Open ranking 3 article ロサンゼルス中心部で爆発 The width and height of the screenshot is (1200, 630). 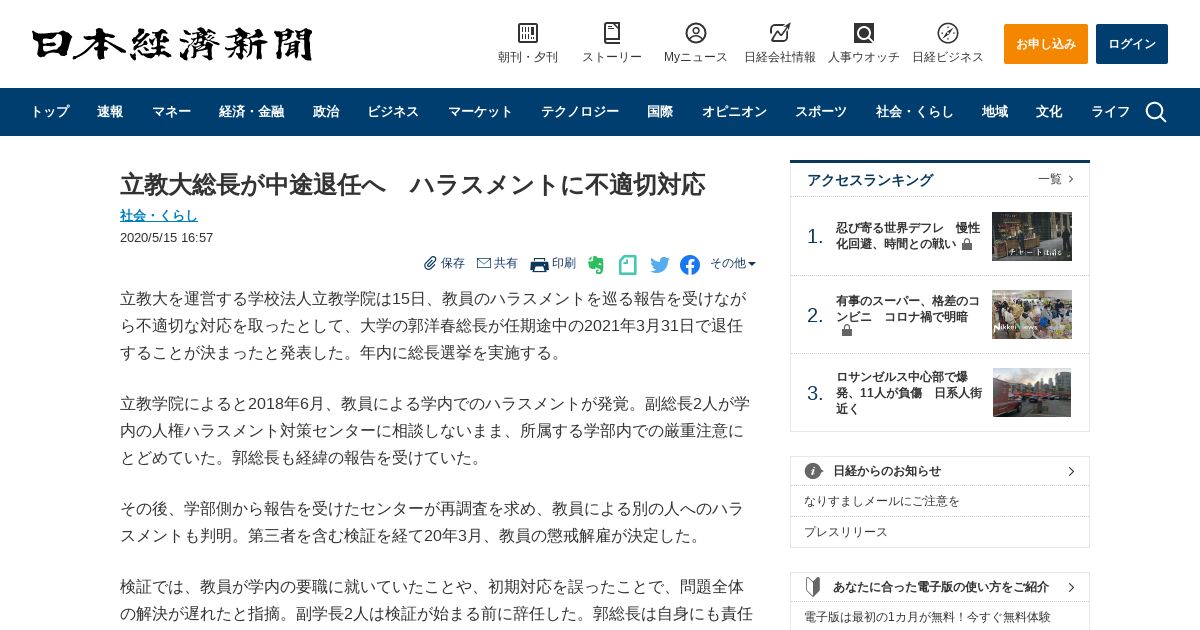908,392
